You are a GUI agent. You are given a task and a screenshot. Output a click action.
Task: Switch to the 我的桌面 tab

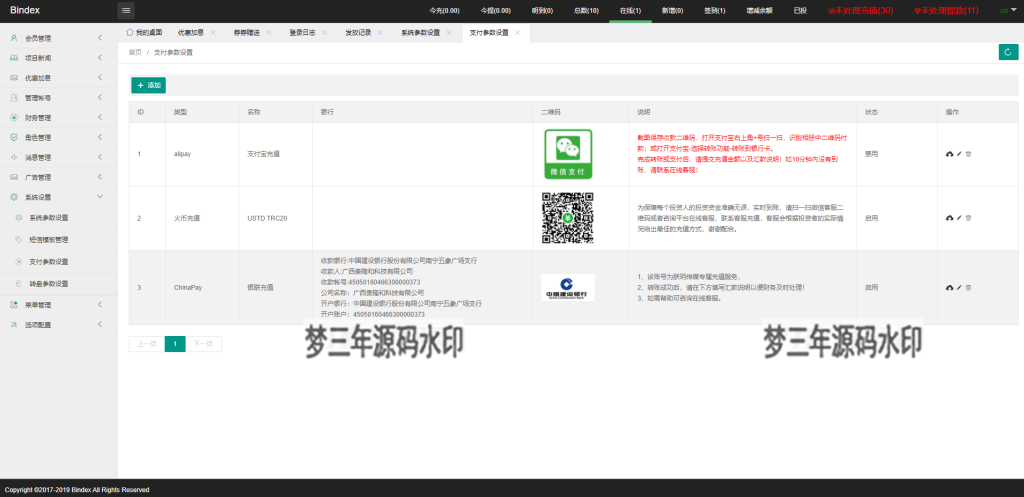click(x=144, y=33)
